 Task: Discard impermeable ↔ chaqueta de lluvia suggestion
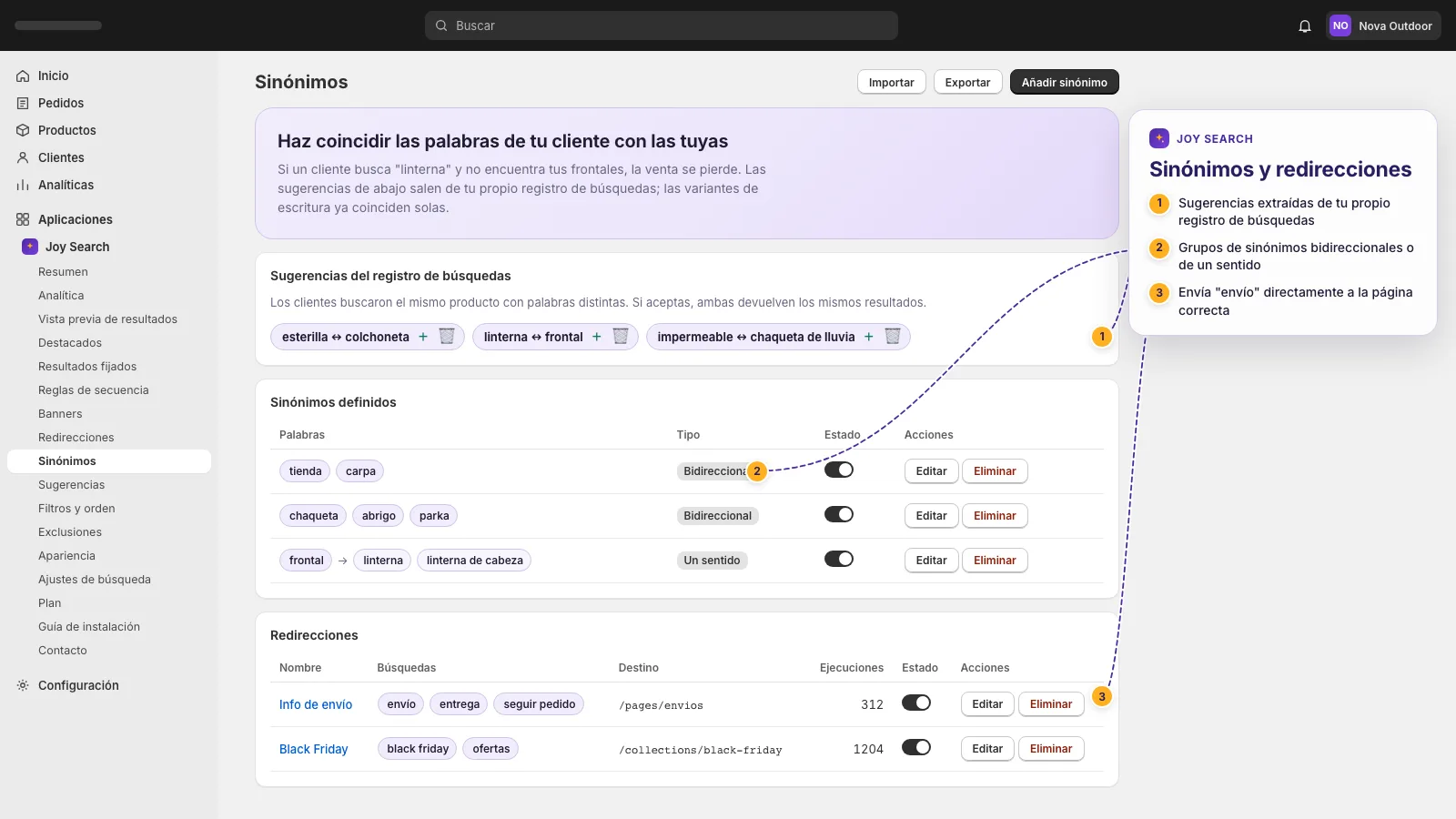(x=893, y=337)
